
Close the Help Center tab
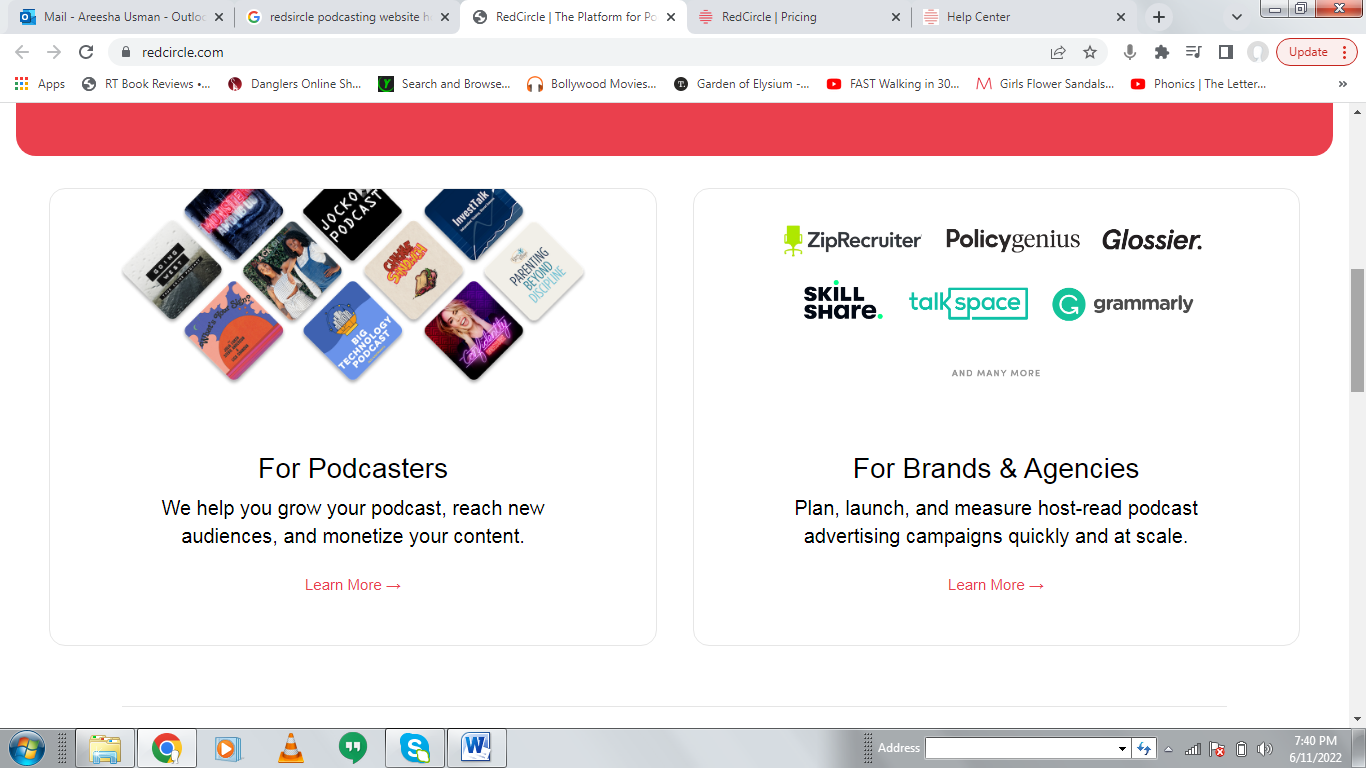[x=1120, y=17]
